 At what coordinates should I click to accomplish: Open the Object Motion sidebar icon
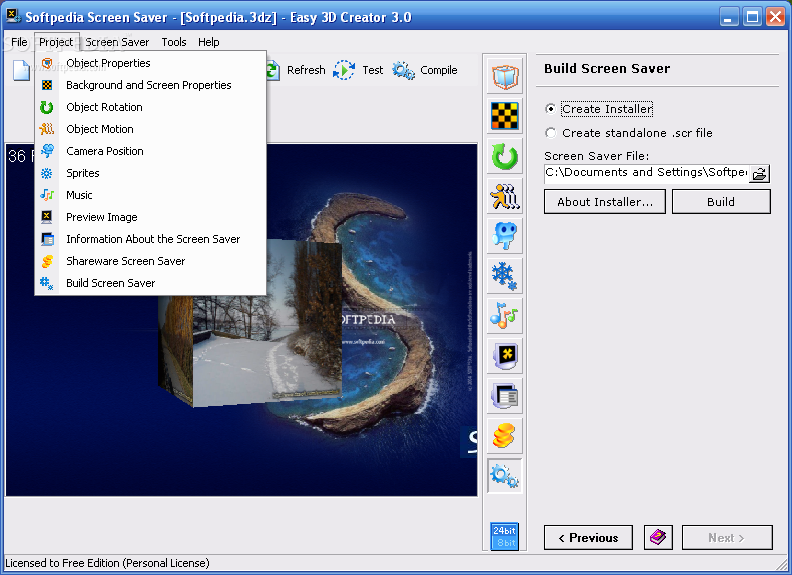coord(505,196)
